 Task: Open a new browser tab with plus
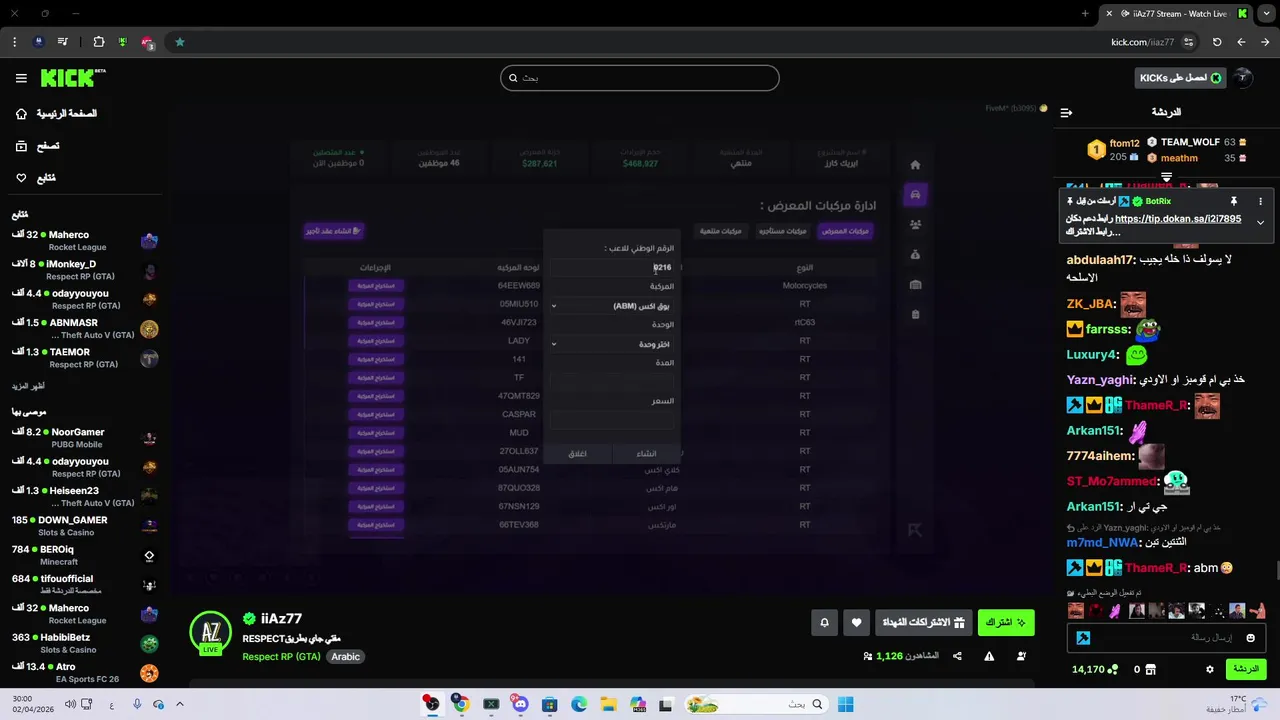point(1085,14)
